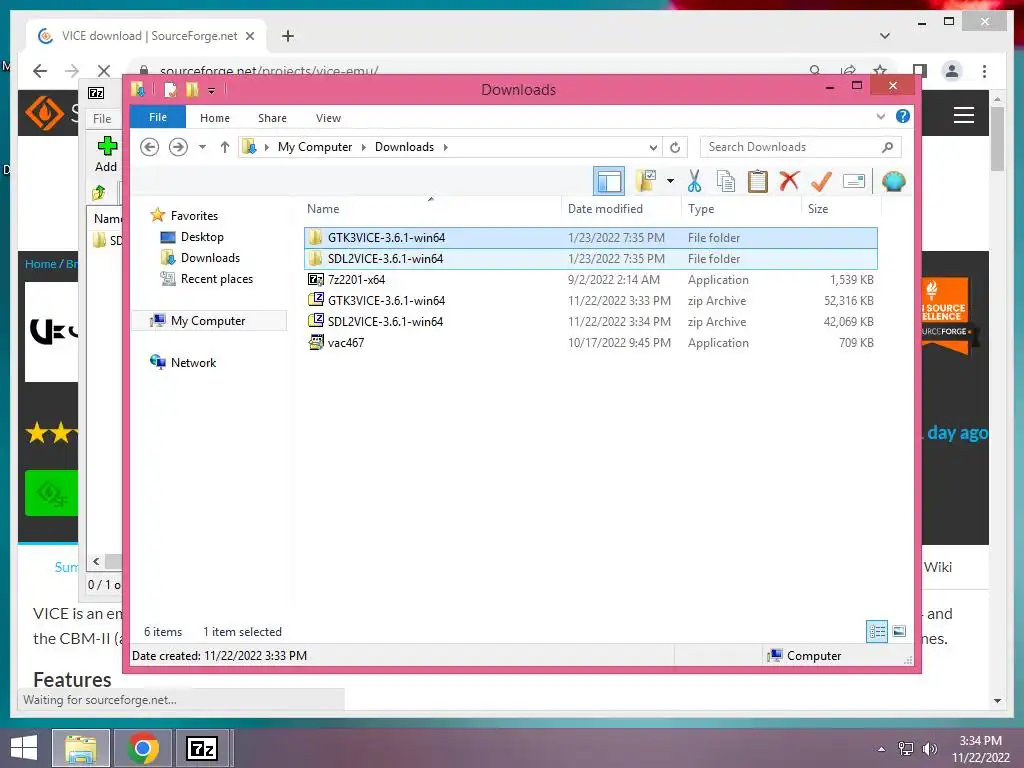Click the search magnifier in Downloads
This screenshot has height=768, width=1024.
[x=887, y=147]
